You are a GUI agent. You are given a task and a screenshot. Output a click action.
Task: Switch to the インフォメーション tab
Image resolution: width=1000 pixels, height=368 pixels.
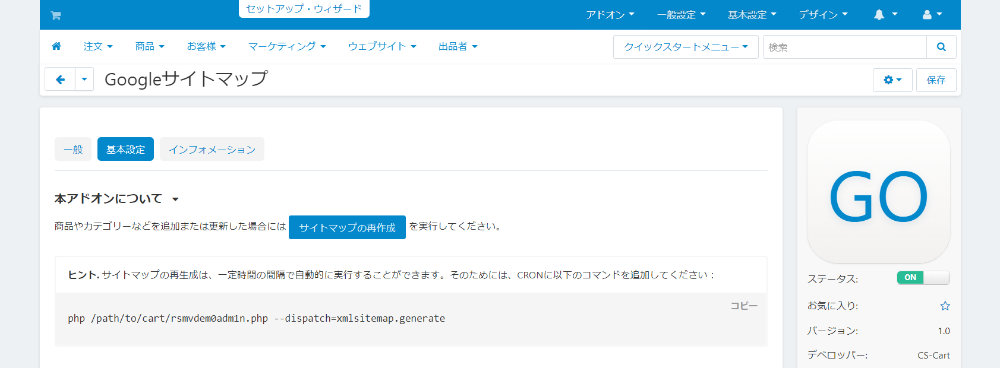(212, 150)
